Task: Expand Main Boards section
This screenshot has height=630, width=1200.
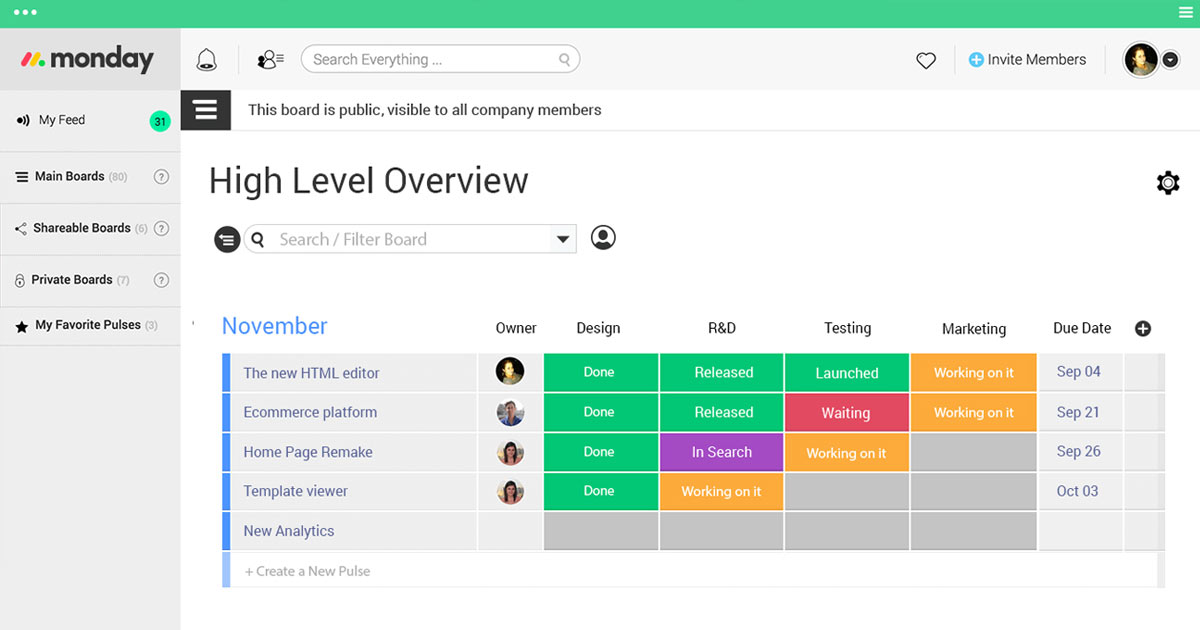Action: (x=70, y=177)
